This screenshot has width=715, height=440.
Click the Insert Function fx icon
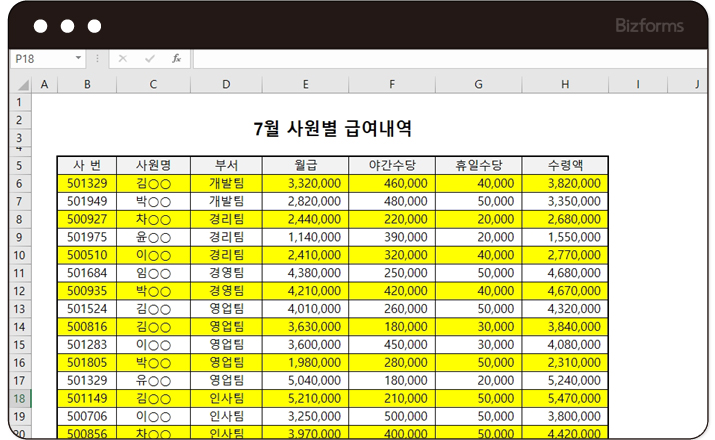(x=176, y=59)
